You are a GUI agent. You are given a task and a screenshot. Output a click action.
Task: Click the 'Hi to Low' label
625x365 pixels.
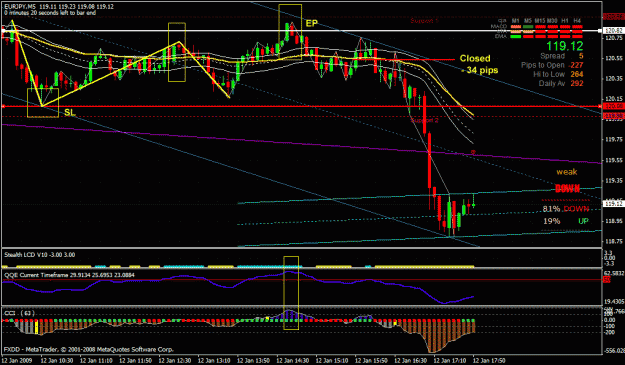coord(549,74)
